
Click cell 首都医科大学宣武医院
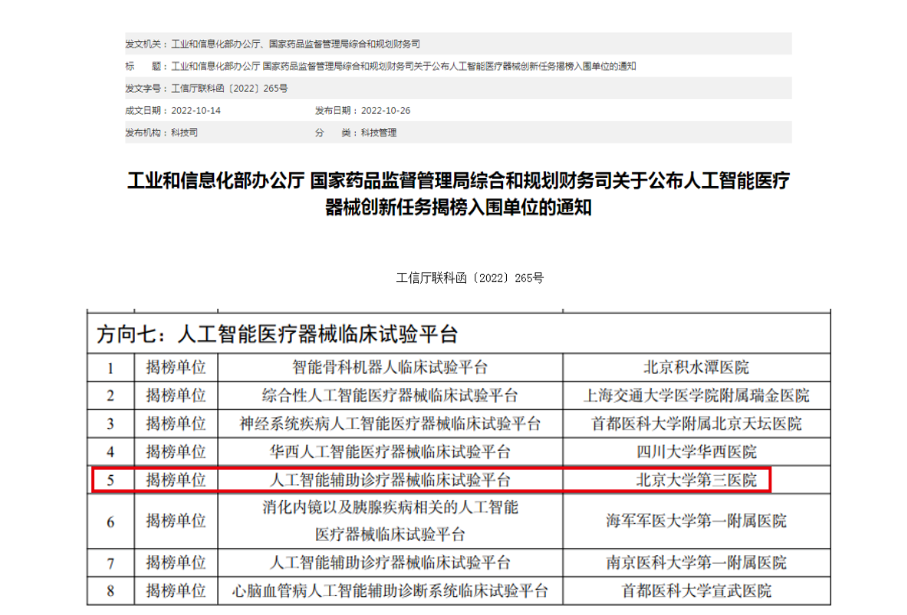(696, 591)
